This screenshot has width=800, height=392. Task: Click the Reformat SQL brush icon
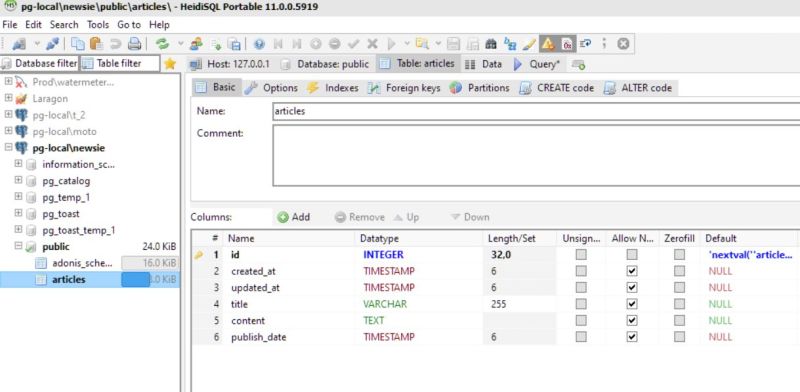529,44
